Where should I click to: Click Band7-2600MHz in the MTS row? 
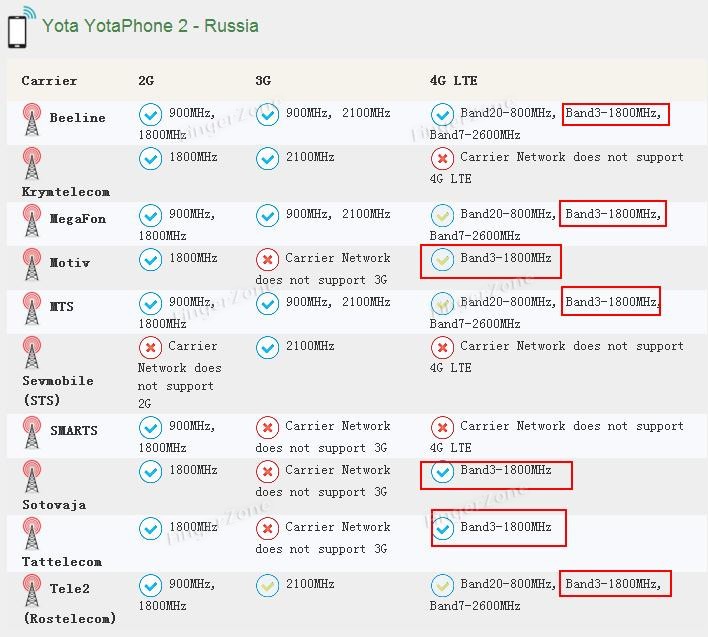pyautogui.click(x=475, y=324)
